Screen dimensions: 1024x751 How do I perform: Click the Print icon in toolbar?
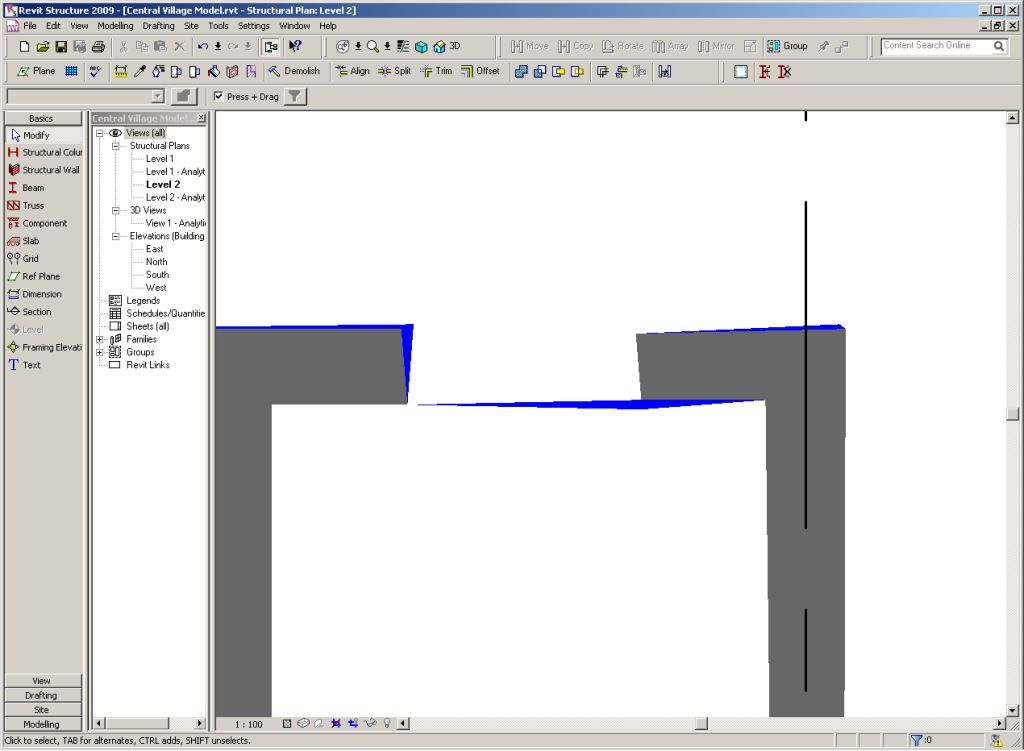click(x=98, y=46)
